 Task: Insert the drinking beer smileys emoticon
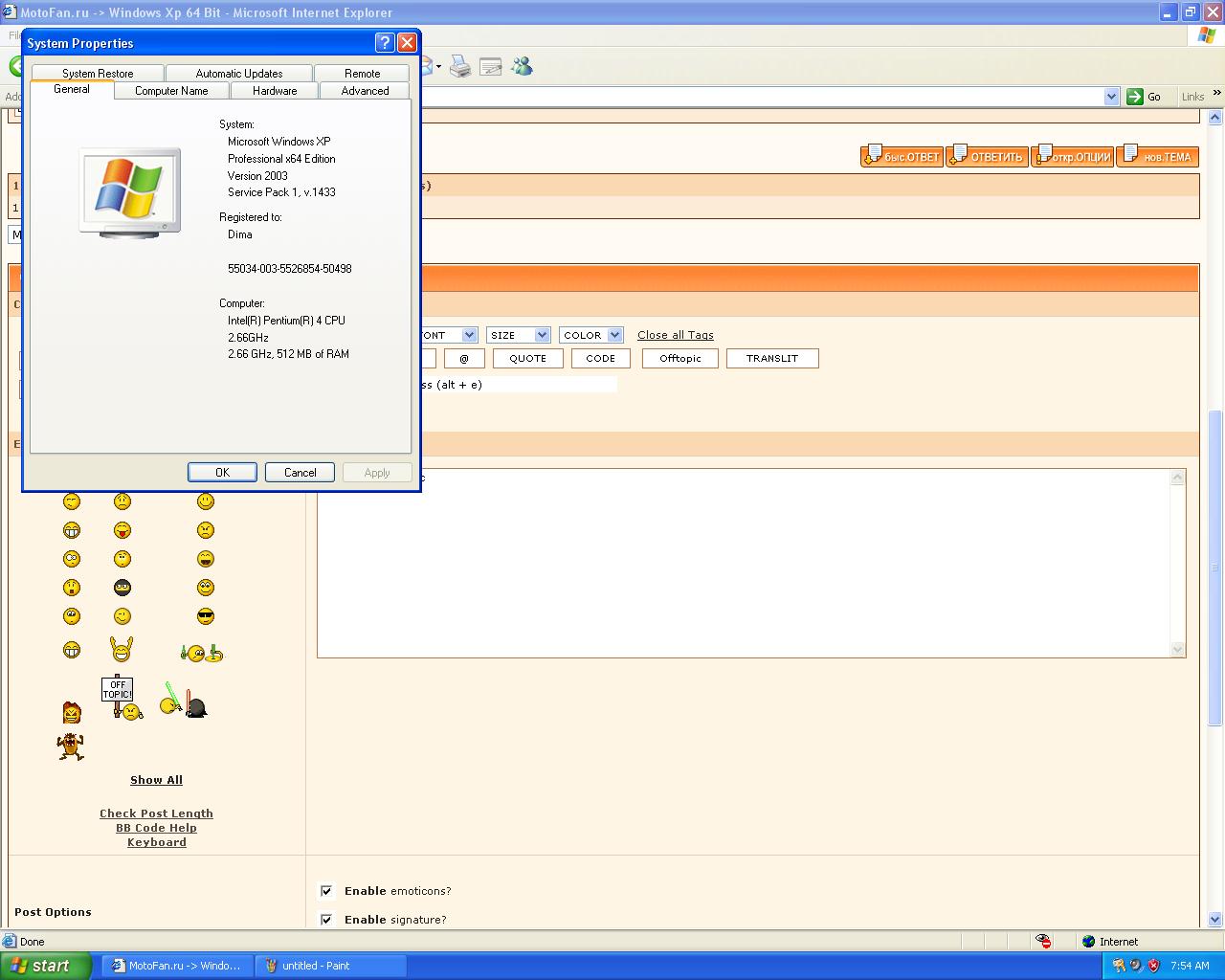[202, 653]
